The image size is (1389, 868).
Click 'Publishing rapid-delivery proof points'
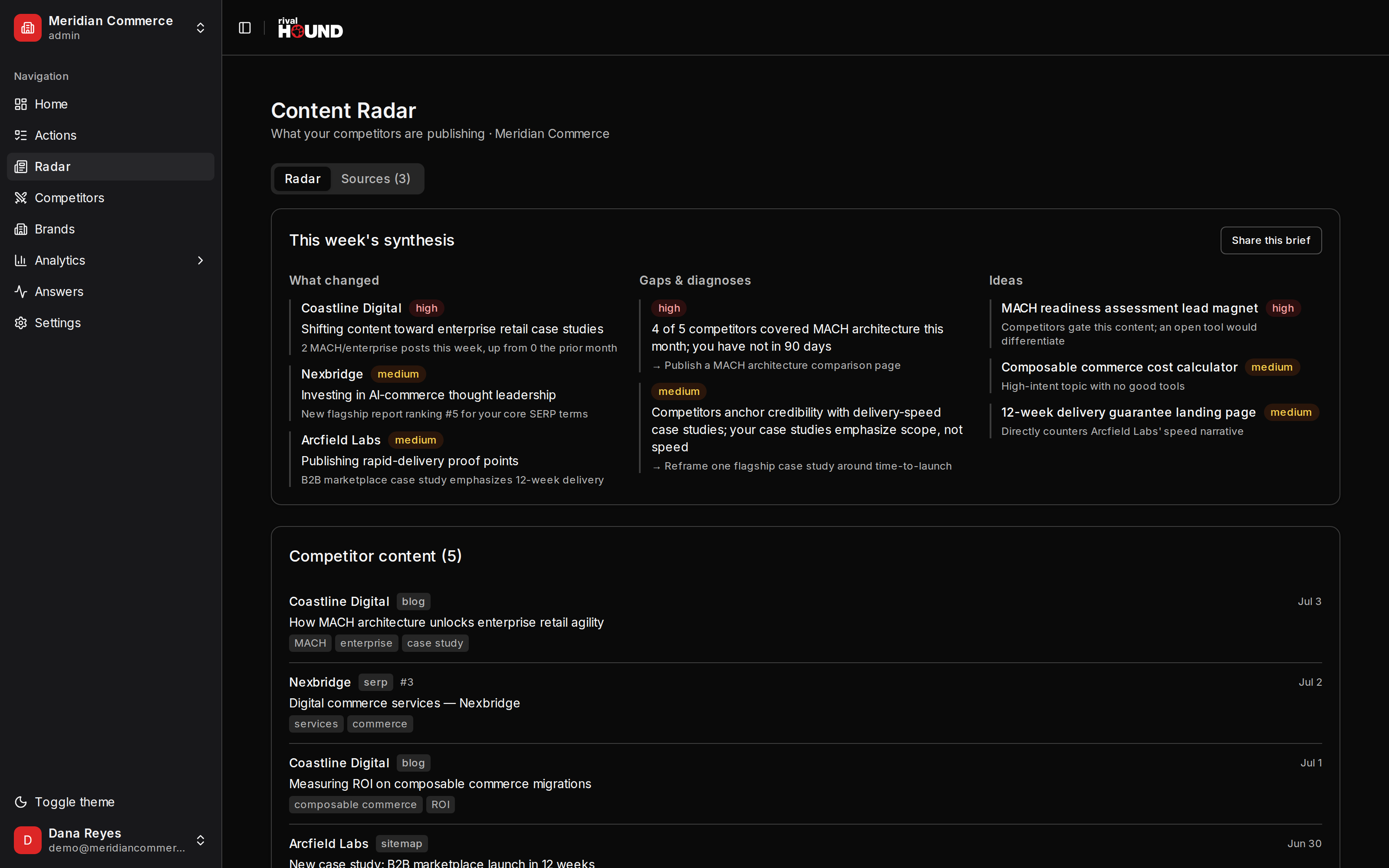pyautogui.click(x=410, y=461)
